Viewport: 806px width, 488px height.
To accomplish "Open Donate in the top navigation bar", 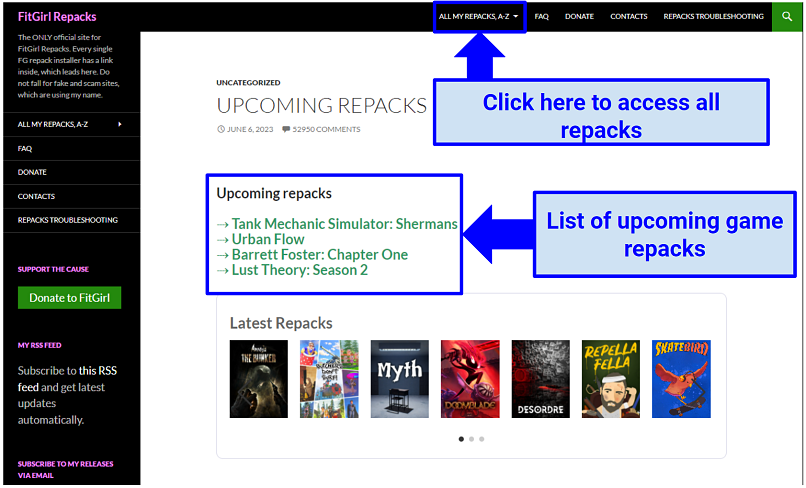I will 579,16.
